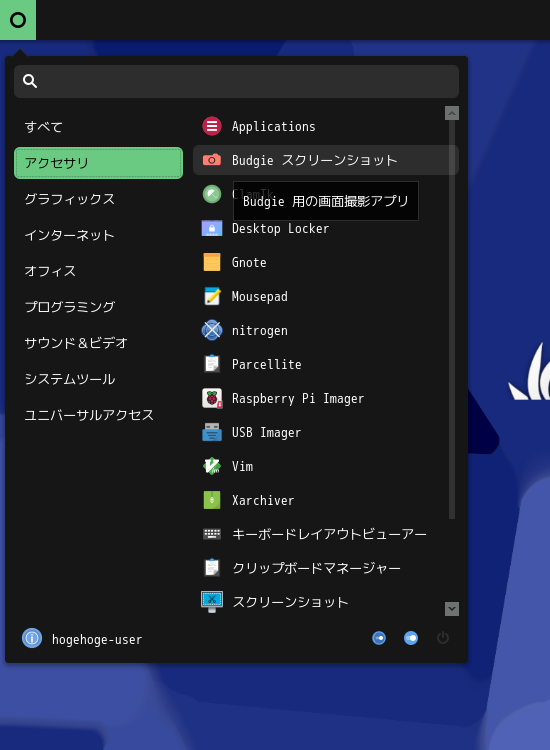Click the hogehoge-user account icon
Image resolution: width=550 pixels, height=750 pixels.
pos(32,638)
